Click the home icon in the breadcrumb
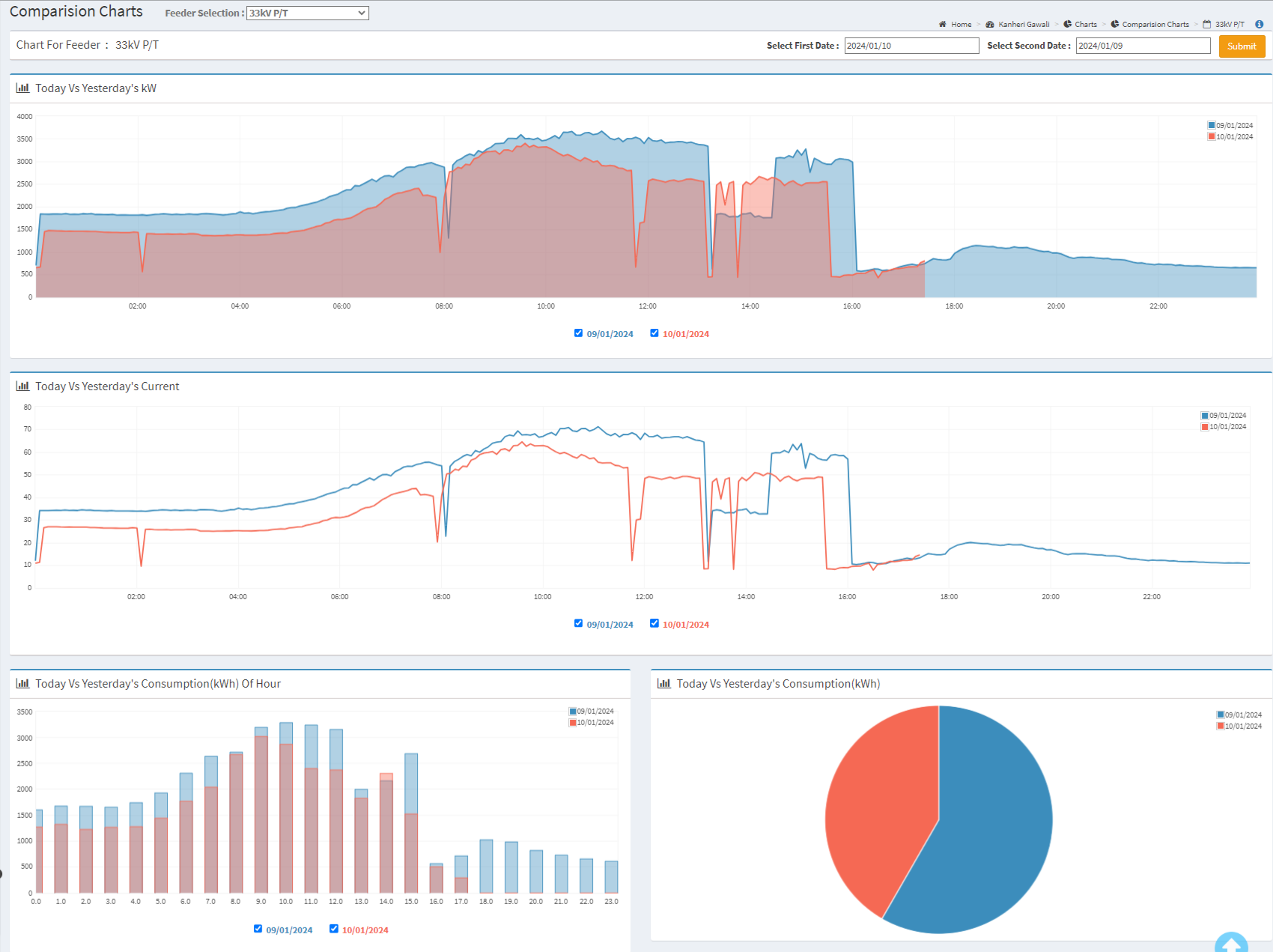The height and width of the screenshot is (952, 1273). tap(943, 25)
